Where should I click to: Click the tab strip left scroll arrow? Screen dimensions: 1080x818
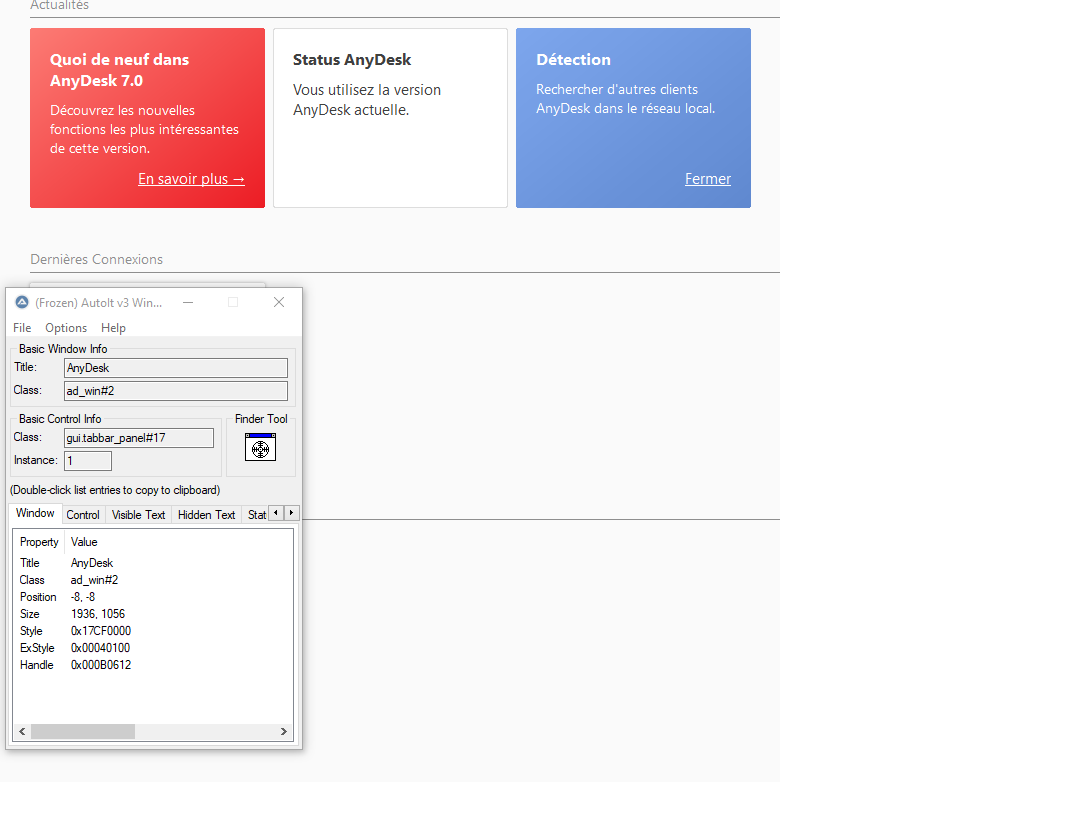pyautogui.click(x=276, y=513)
